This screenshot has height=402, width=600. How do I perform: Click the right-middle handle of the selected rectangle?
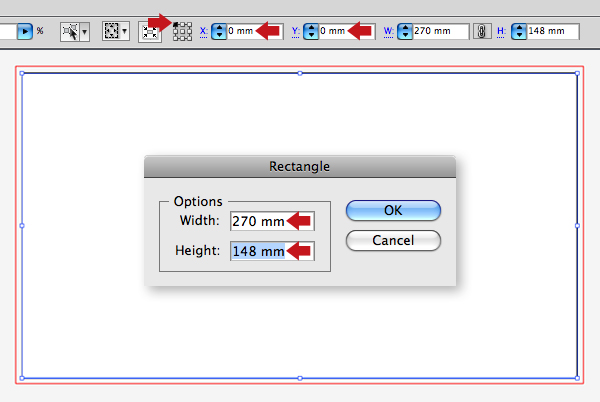[x=577, y=226]
